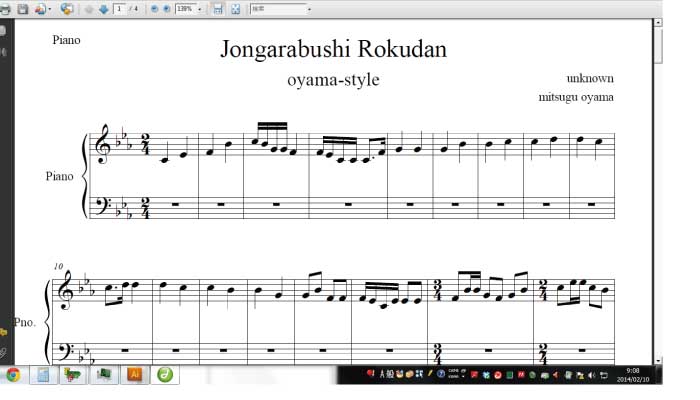Expand the arrow next to the export icon
700x400 pixels.
[x=50, y=9]
